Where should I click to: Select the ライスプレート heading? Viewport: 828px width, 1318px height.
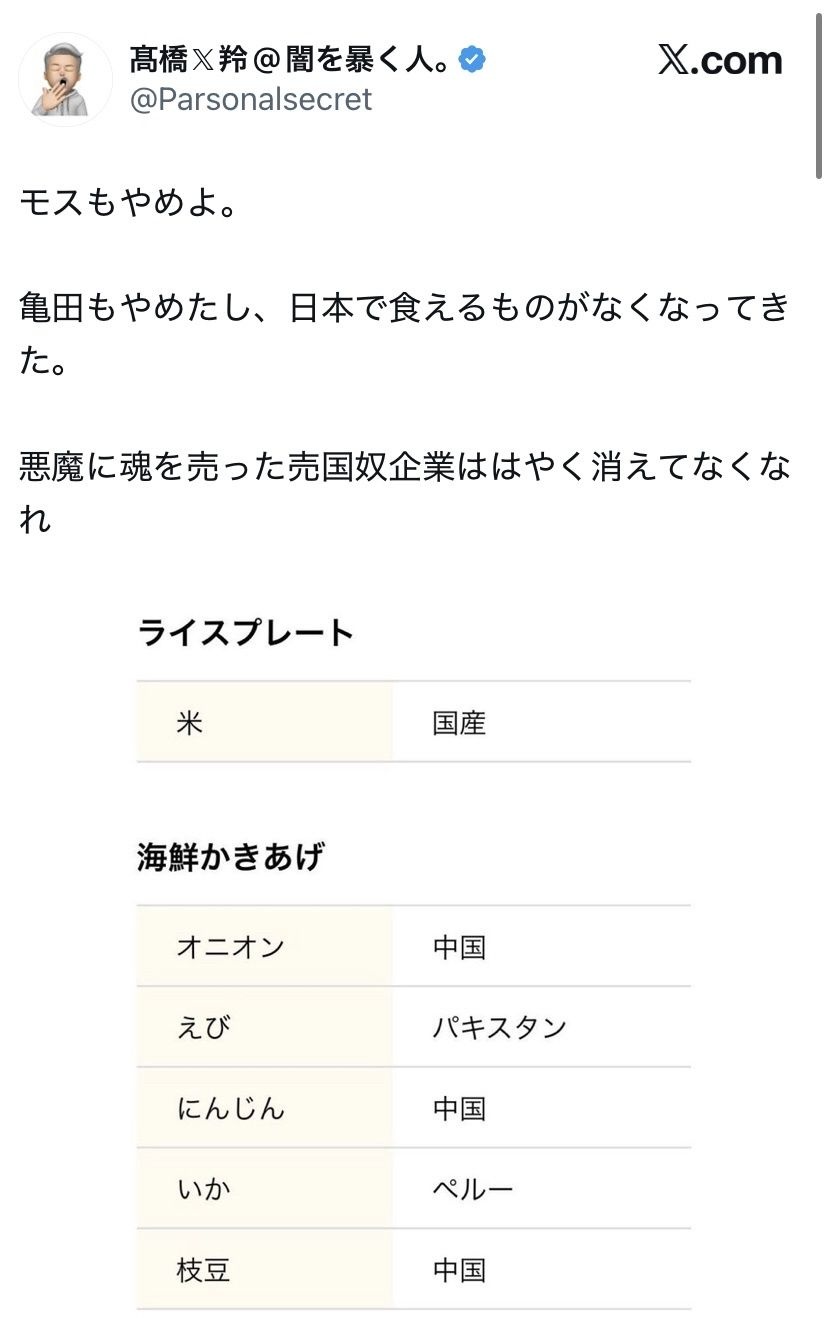246,634
